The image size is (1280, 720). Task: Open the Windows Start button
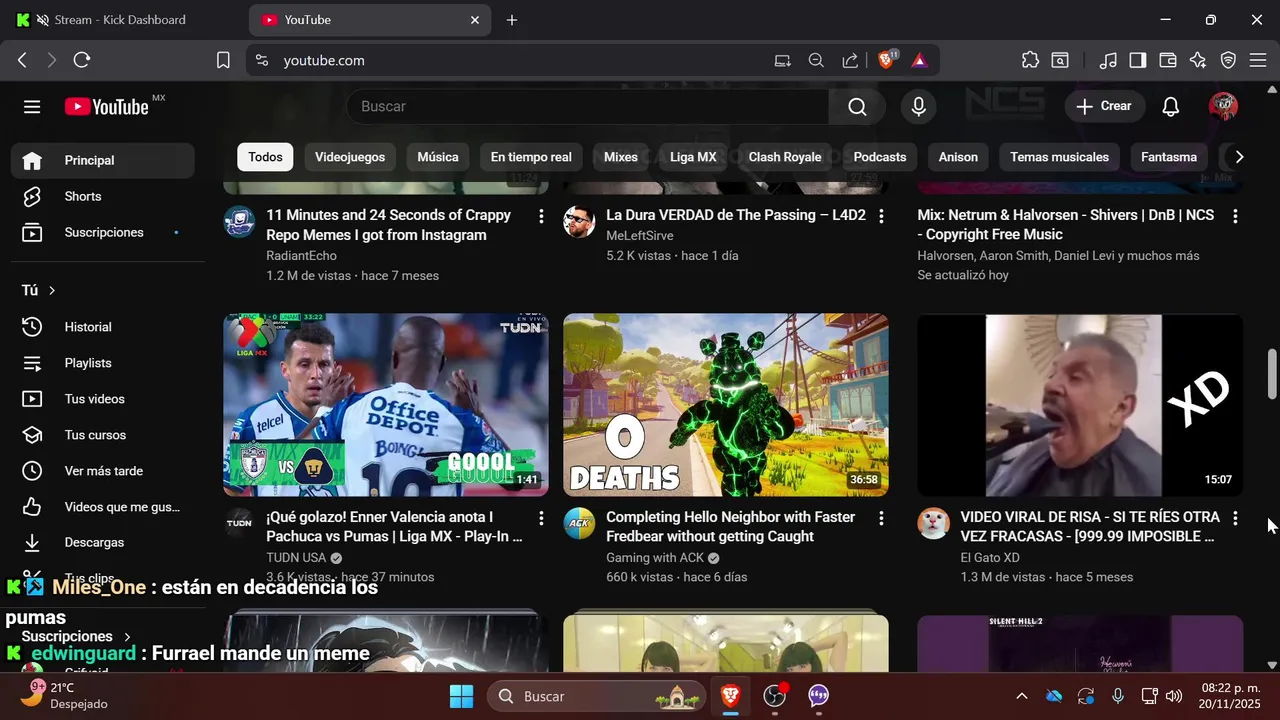point(462,696)
